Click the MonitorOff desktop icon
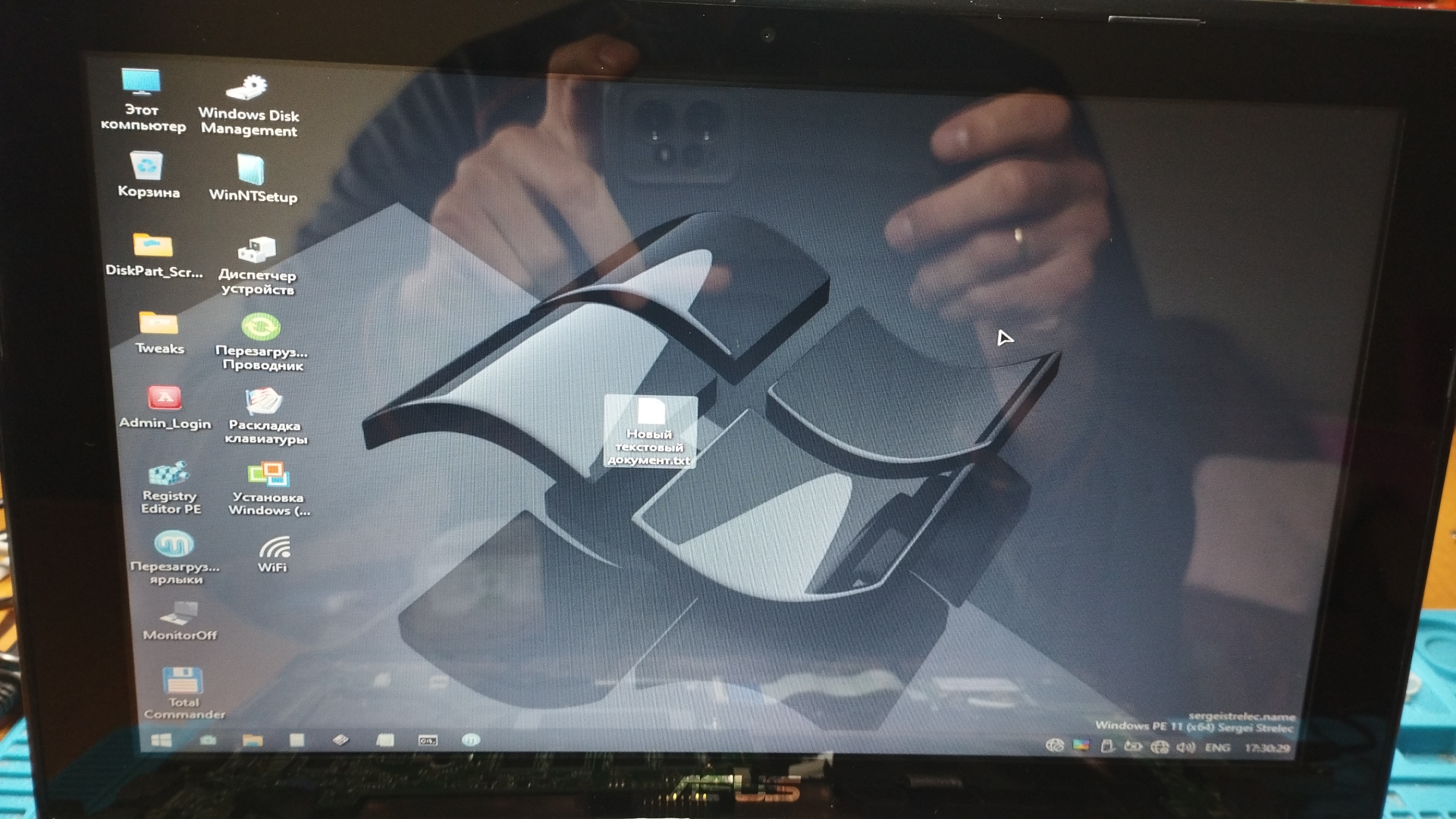Screen dimensions: 1456x819 (179, 613)
